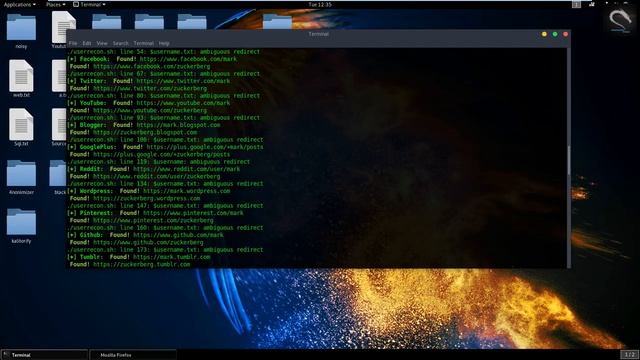Click the plus.google.com/+mark/posts link
Image resolution: width=640 pixels, height=360 pixels.
(205, 147)
